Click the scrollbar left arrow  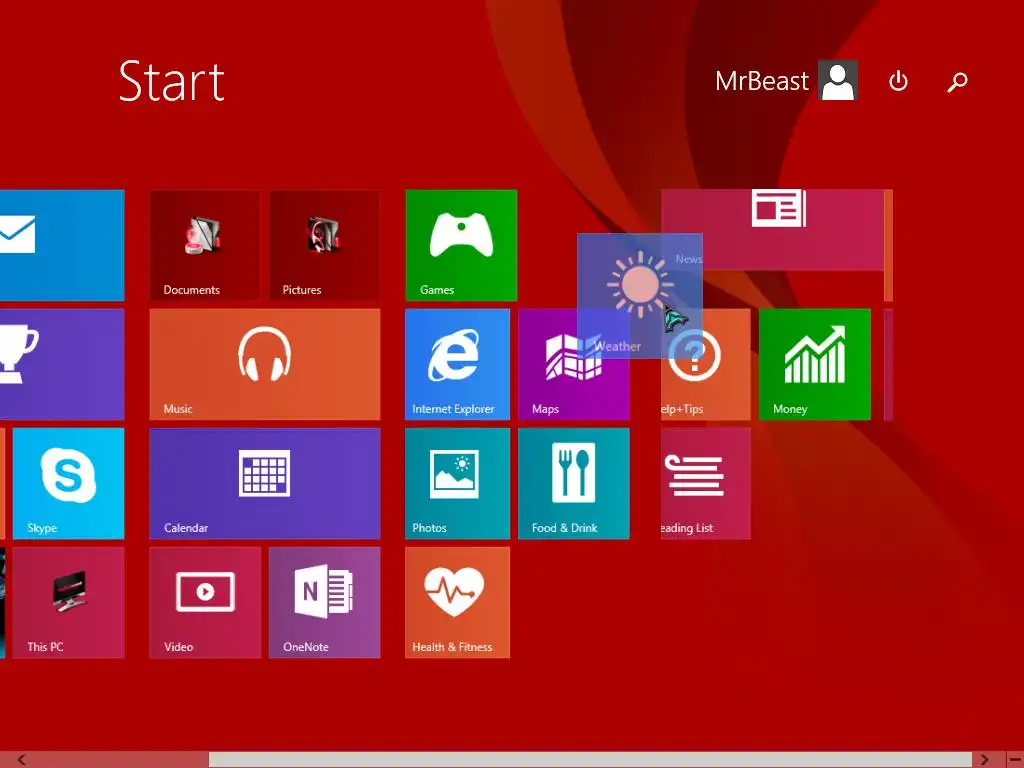click(x=22, y=760)
